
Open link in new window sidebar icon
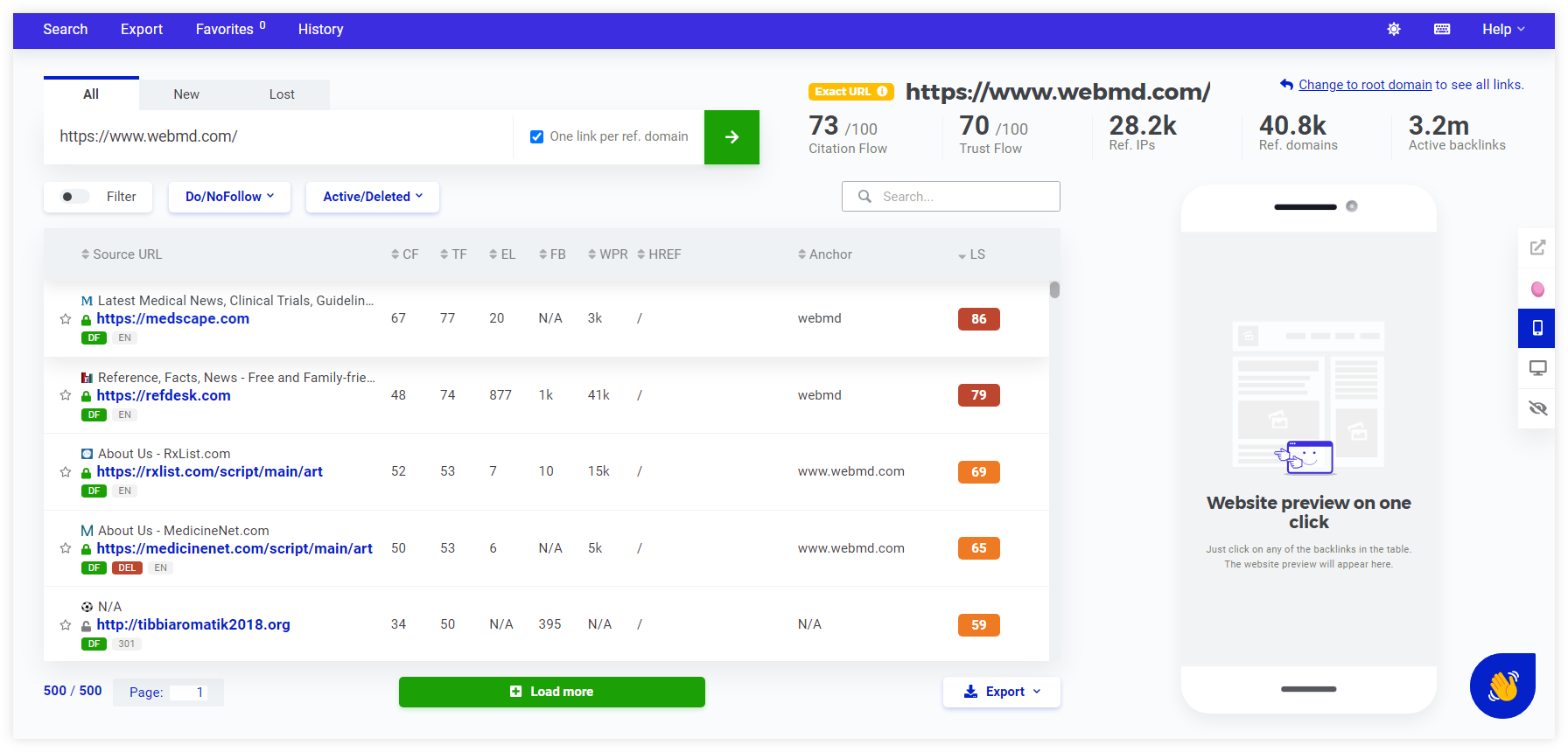[1537, 247]
